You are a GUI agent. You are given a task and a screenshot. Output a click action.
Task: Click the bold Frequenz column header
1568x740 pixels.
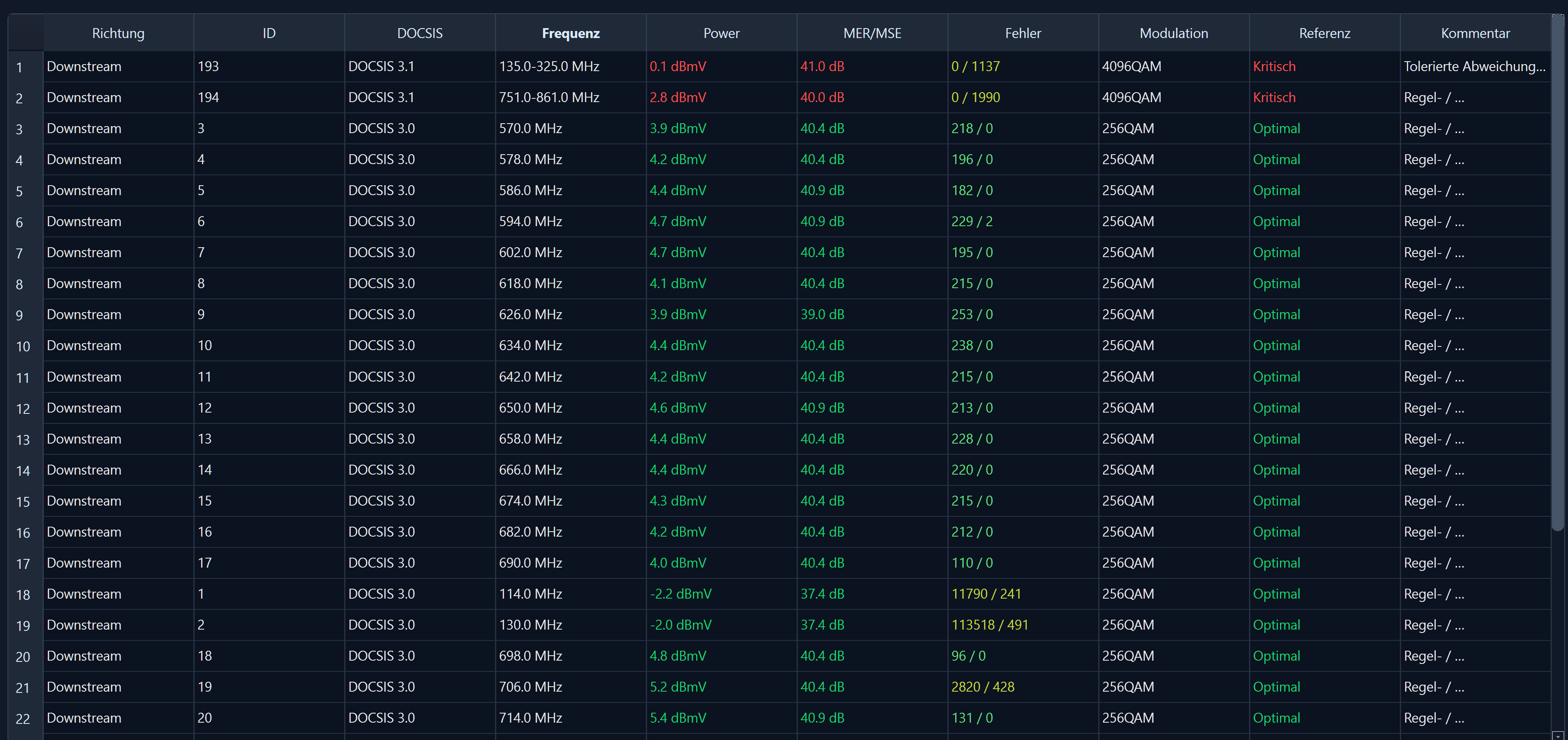(571, 33)
